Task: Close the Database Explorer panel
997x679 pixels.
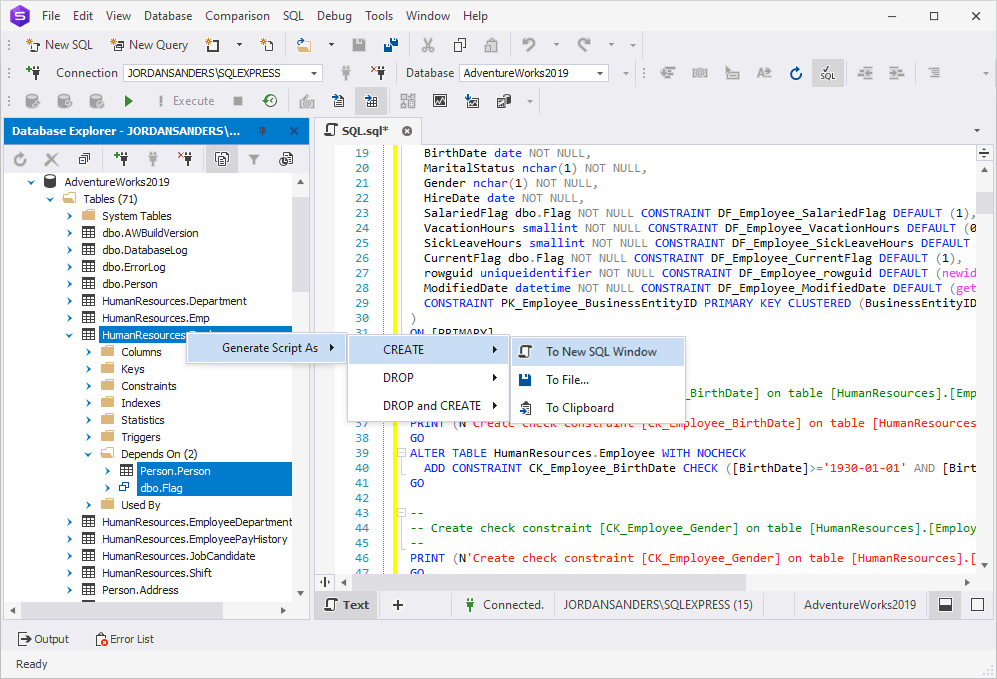Action: click(x=294, y=131)
